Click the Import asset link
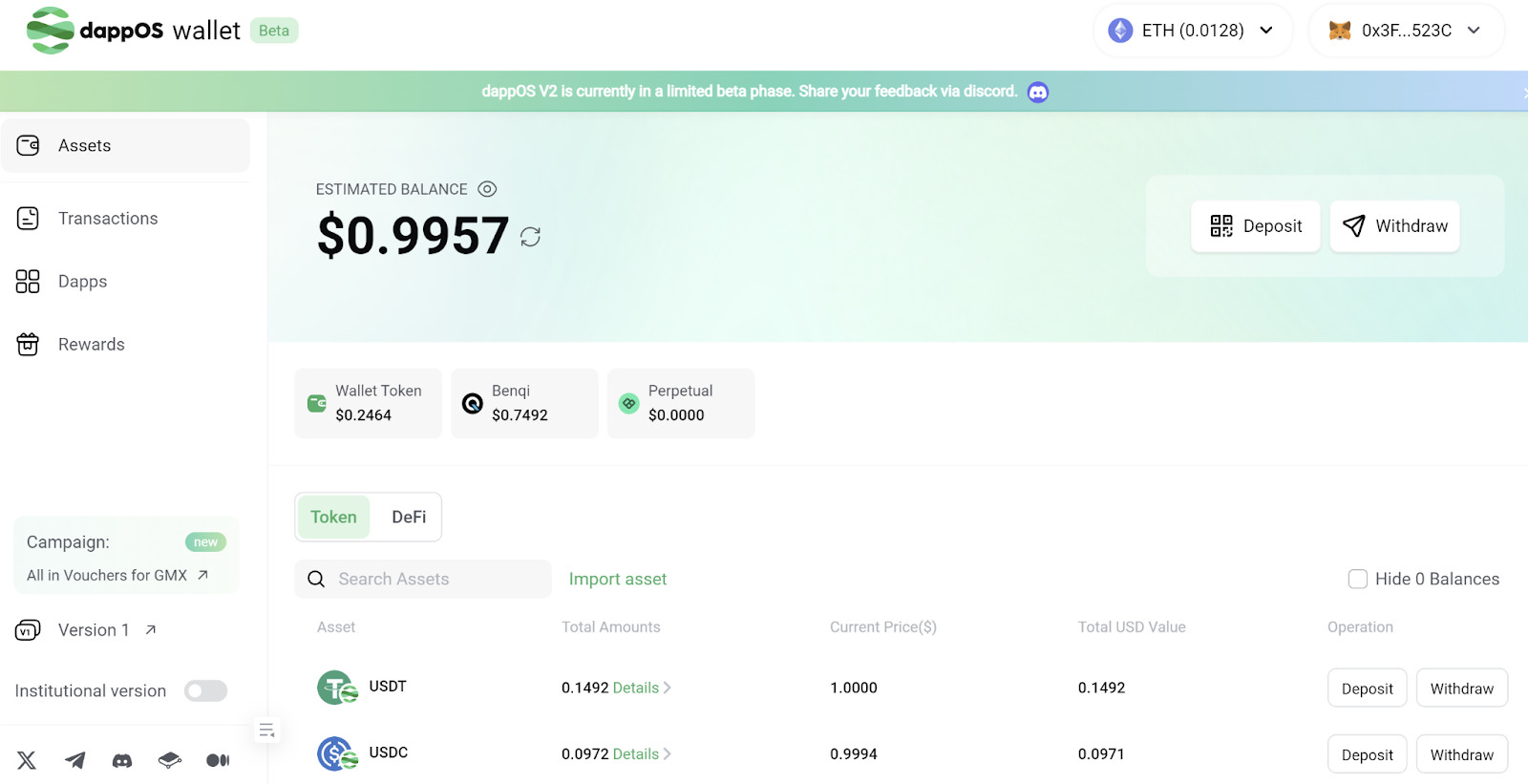 pos(618,579)
